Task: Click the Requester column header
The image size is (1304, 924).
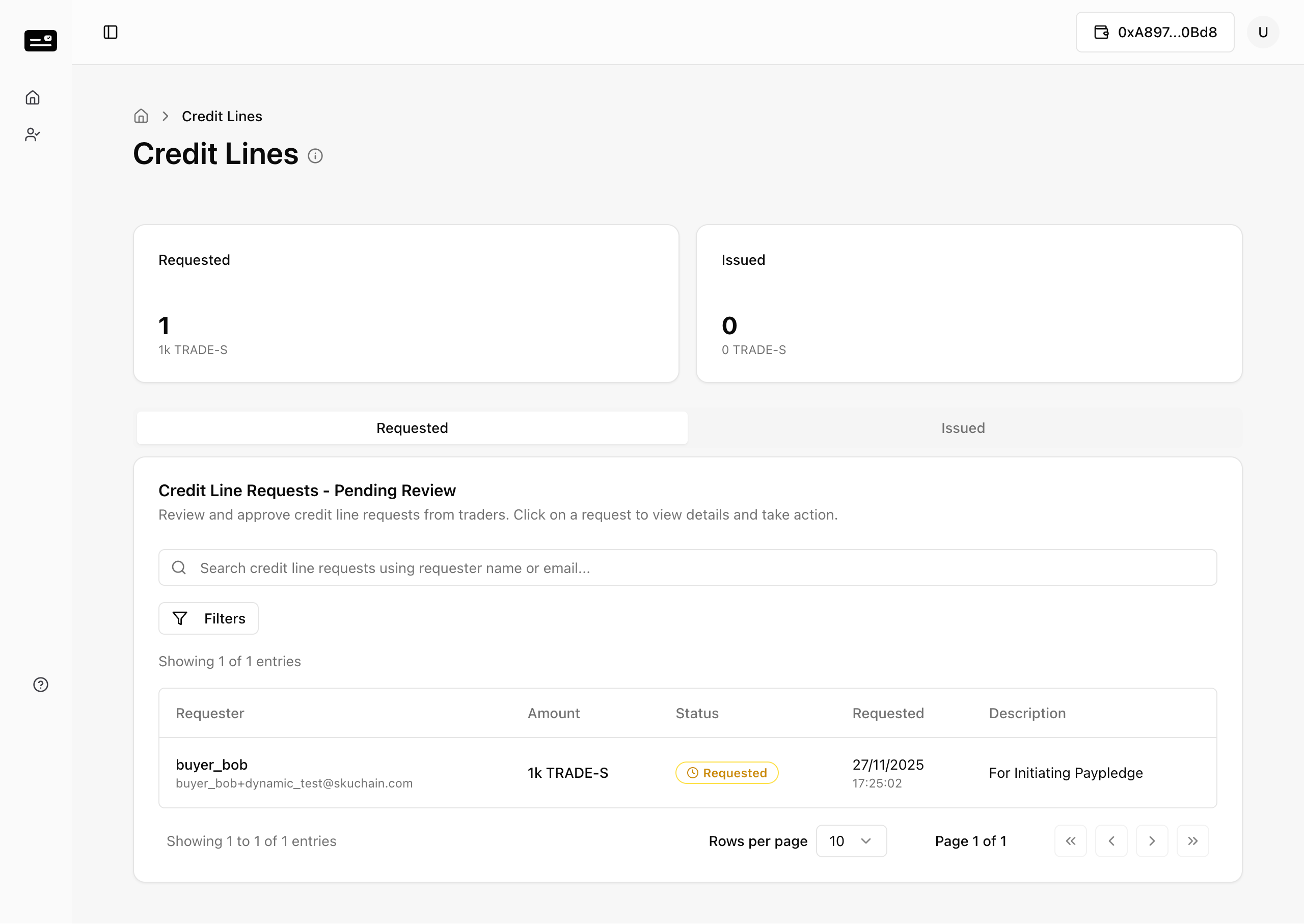Action: 210,713
